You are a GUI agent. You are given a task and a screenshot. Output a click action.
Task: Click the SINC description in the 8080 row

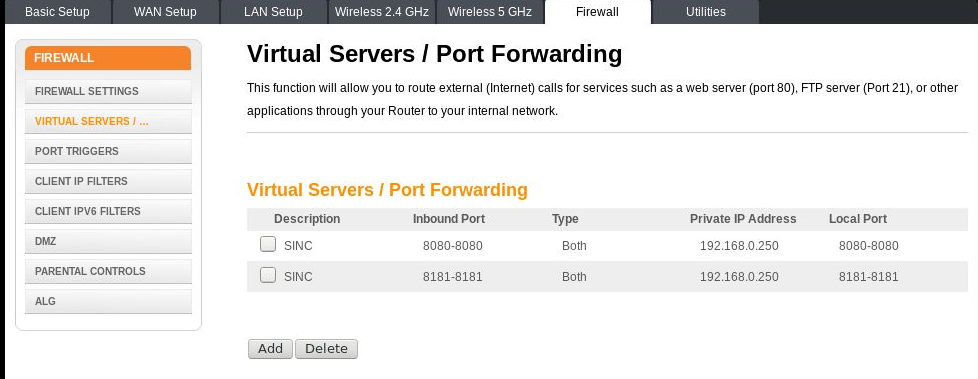298,246
